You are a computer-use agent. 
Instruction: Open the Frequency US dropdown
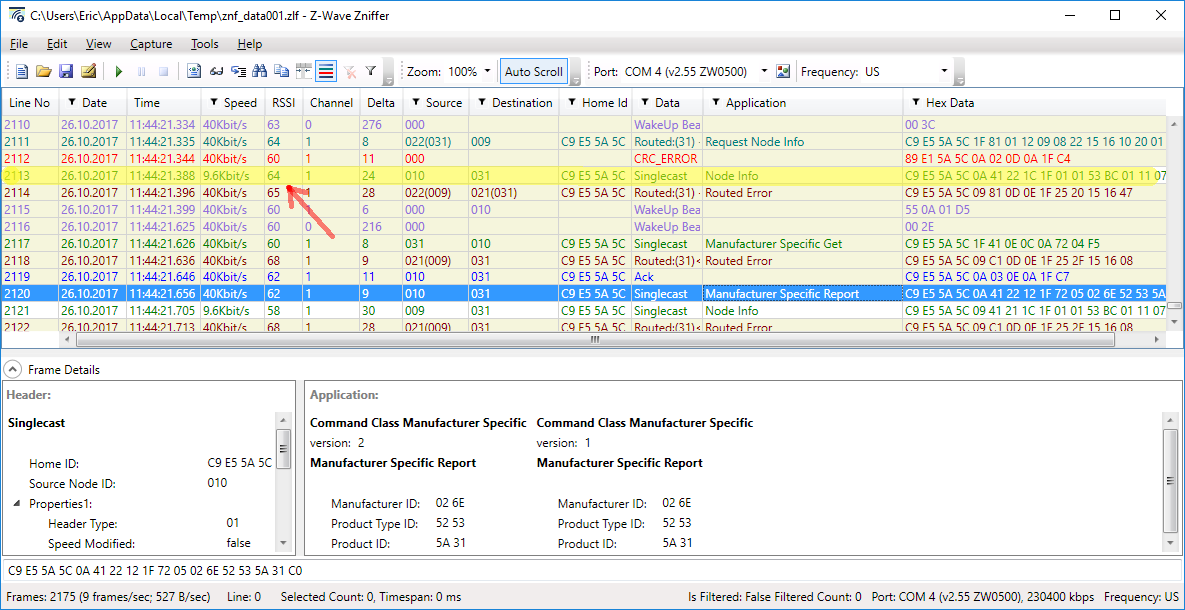[943, 72]
